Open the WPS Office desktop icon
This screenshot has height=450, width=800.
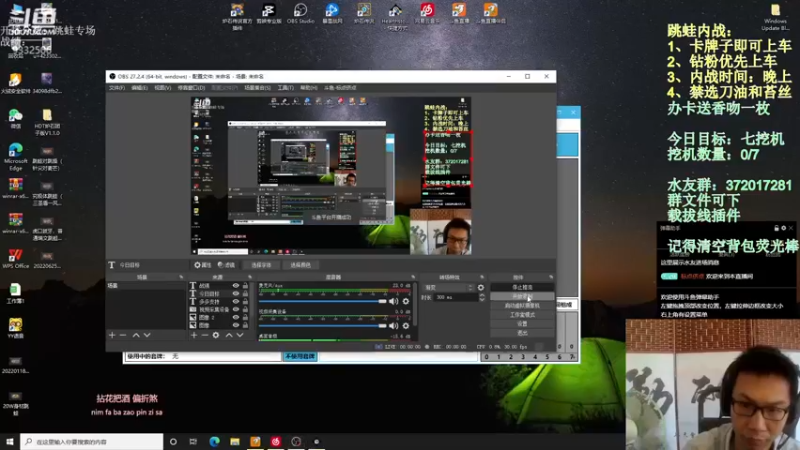pyautogui.click(x=15, y=259)
